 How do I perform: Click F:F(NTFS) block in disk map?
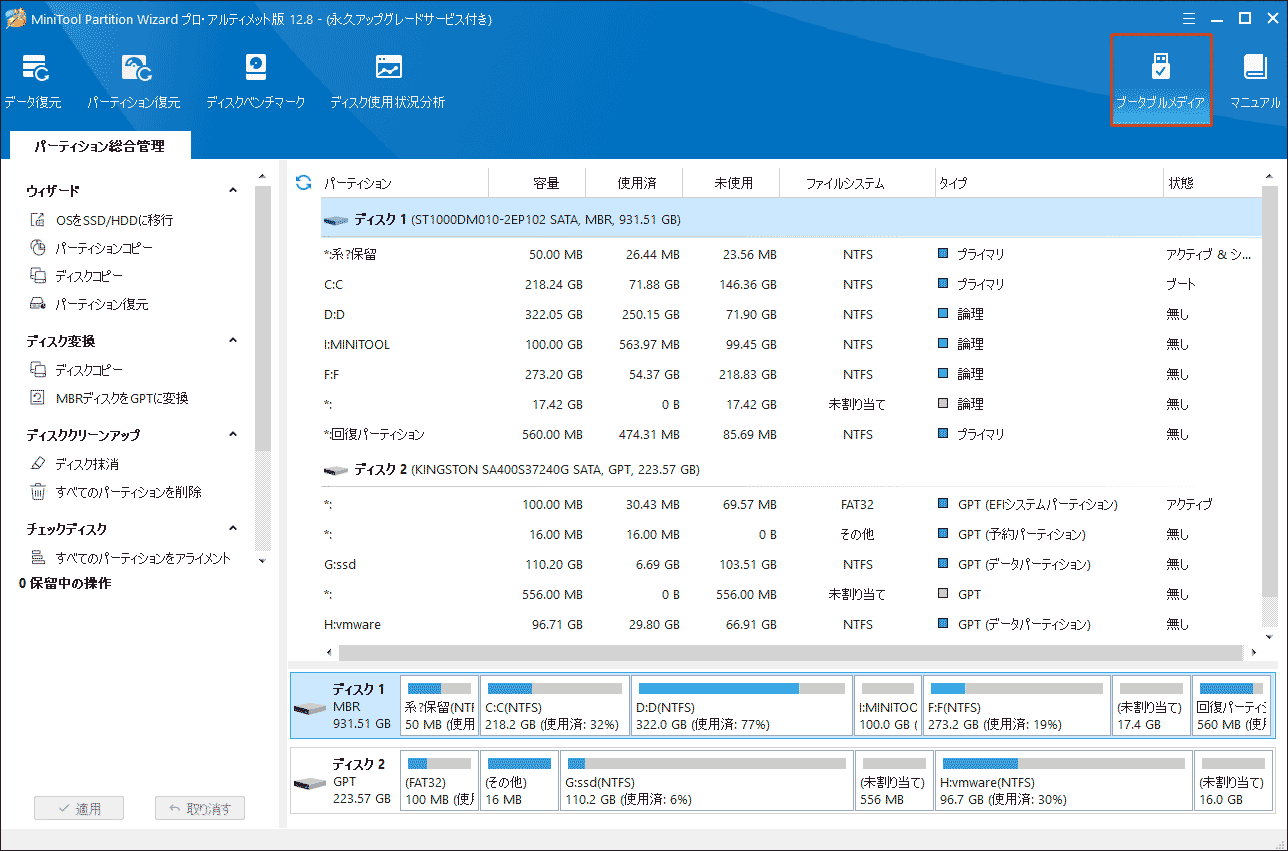coord(1017,706)
